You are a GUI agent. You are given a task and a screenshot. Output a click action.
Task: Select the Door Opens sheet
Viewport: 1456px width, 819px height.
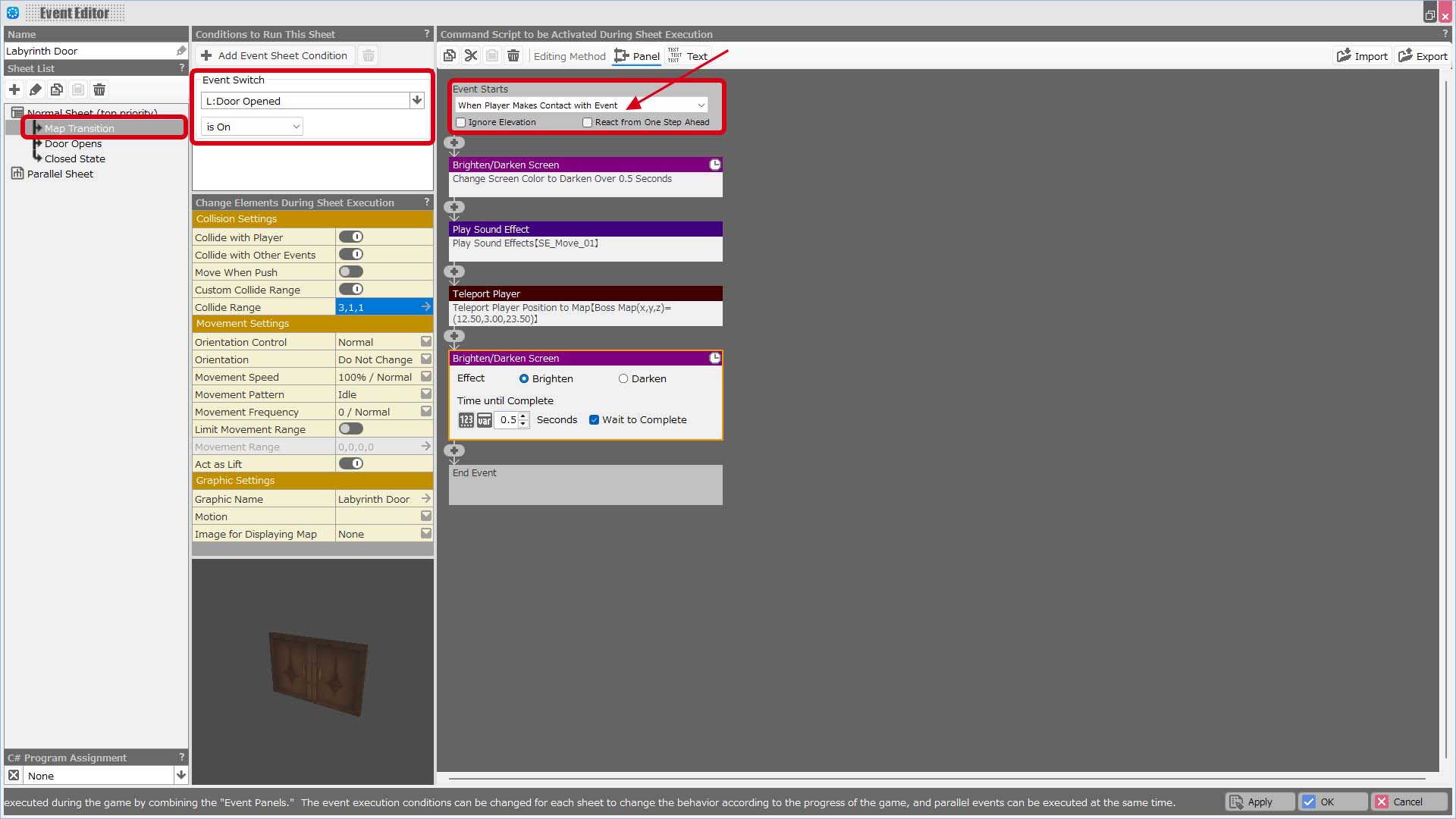click(x=73, y=143)
